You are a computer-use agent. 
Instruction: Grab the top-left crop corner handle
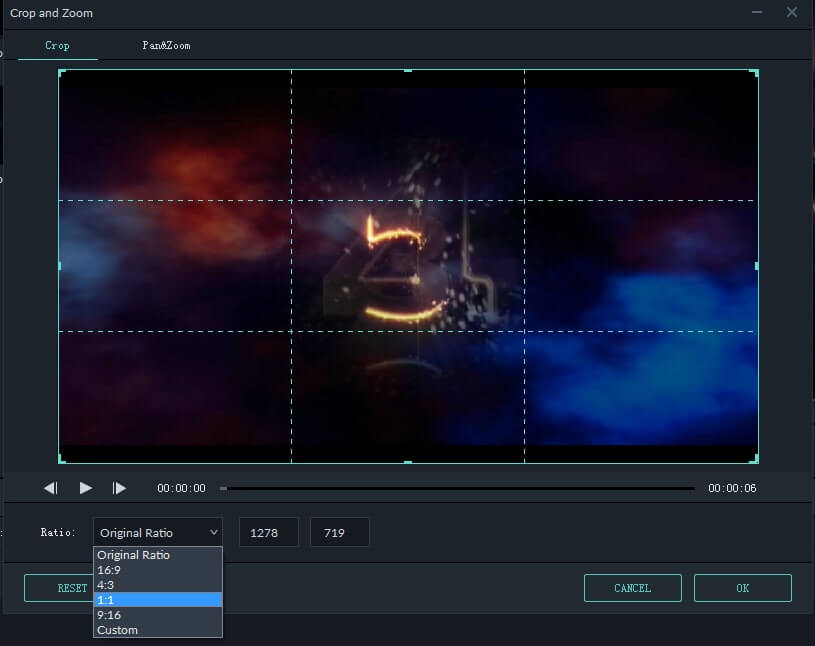tap(61, 72)
